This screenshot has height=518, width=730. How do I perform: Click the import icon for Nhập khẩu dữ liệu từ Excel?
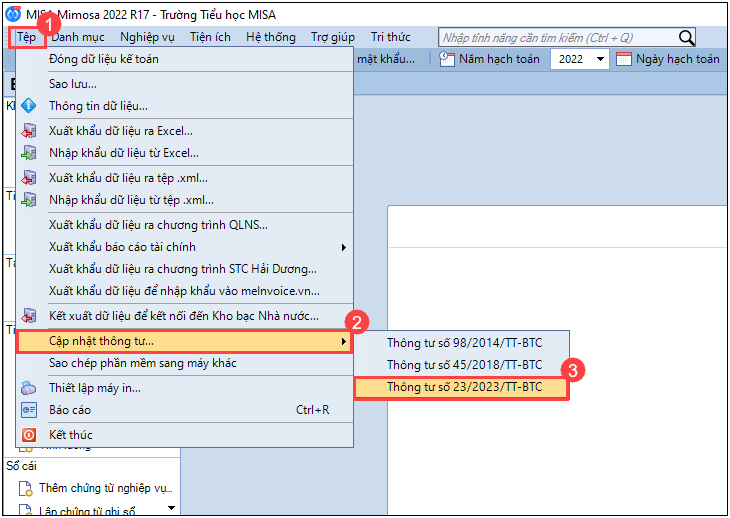pos(29,153)
